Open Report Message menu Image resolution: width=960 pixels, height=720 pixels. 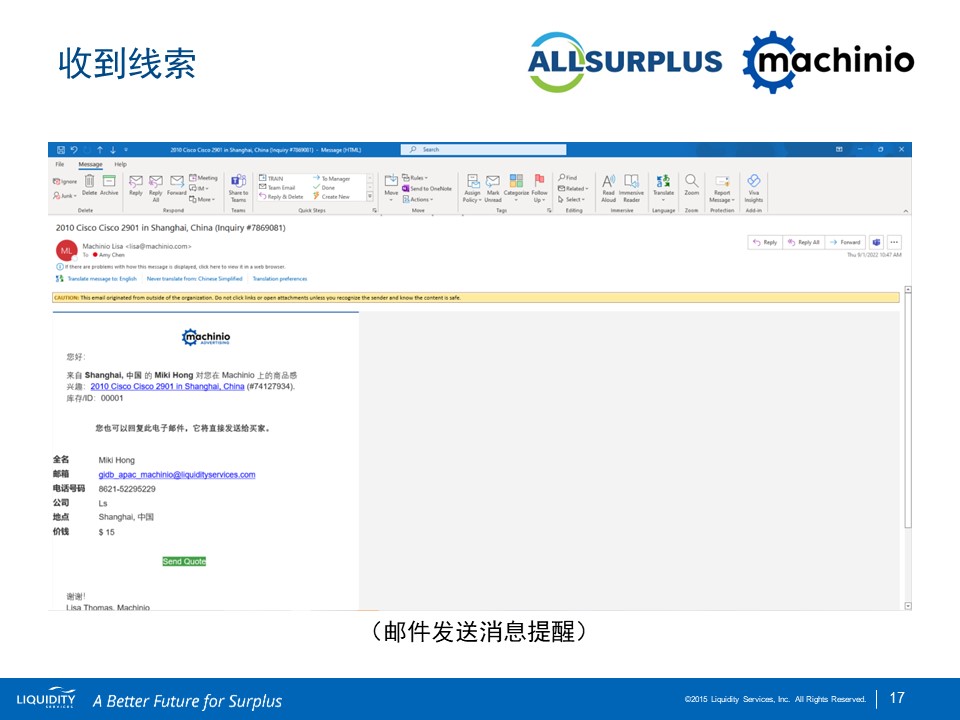point(722,188)
